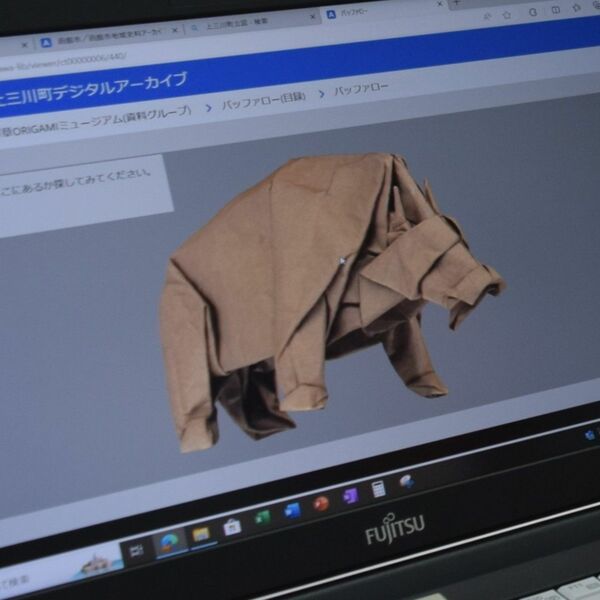Open a new browser tab

456,2
